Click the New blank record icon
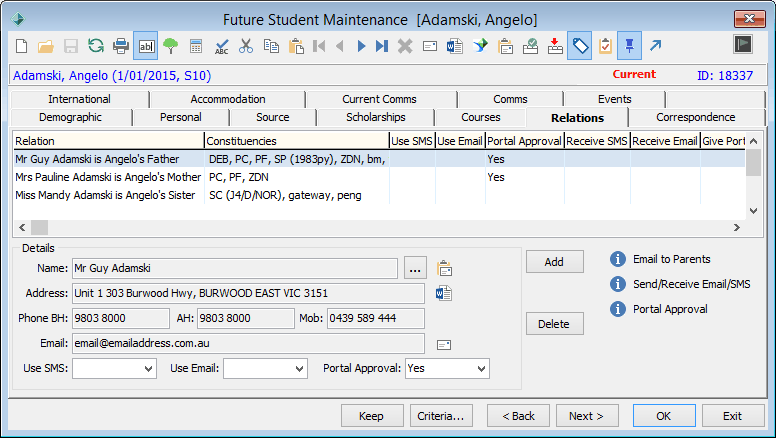This screenshot has height=438, width=776. 21,46
